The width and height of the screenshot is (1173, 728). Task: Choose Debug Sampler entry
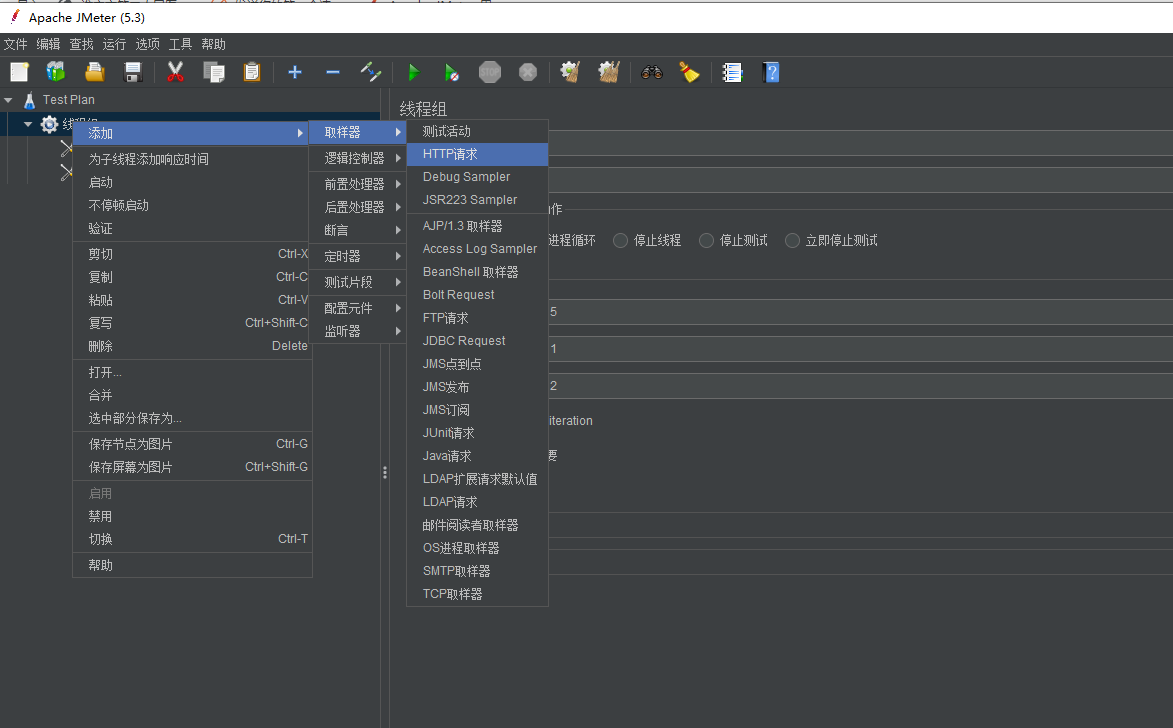[477, 177]
